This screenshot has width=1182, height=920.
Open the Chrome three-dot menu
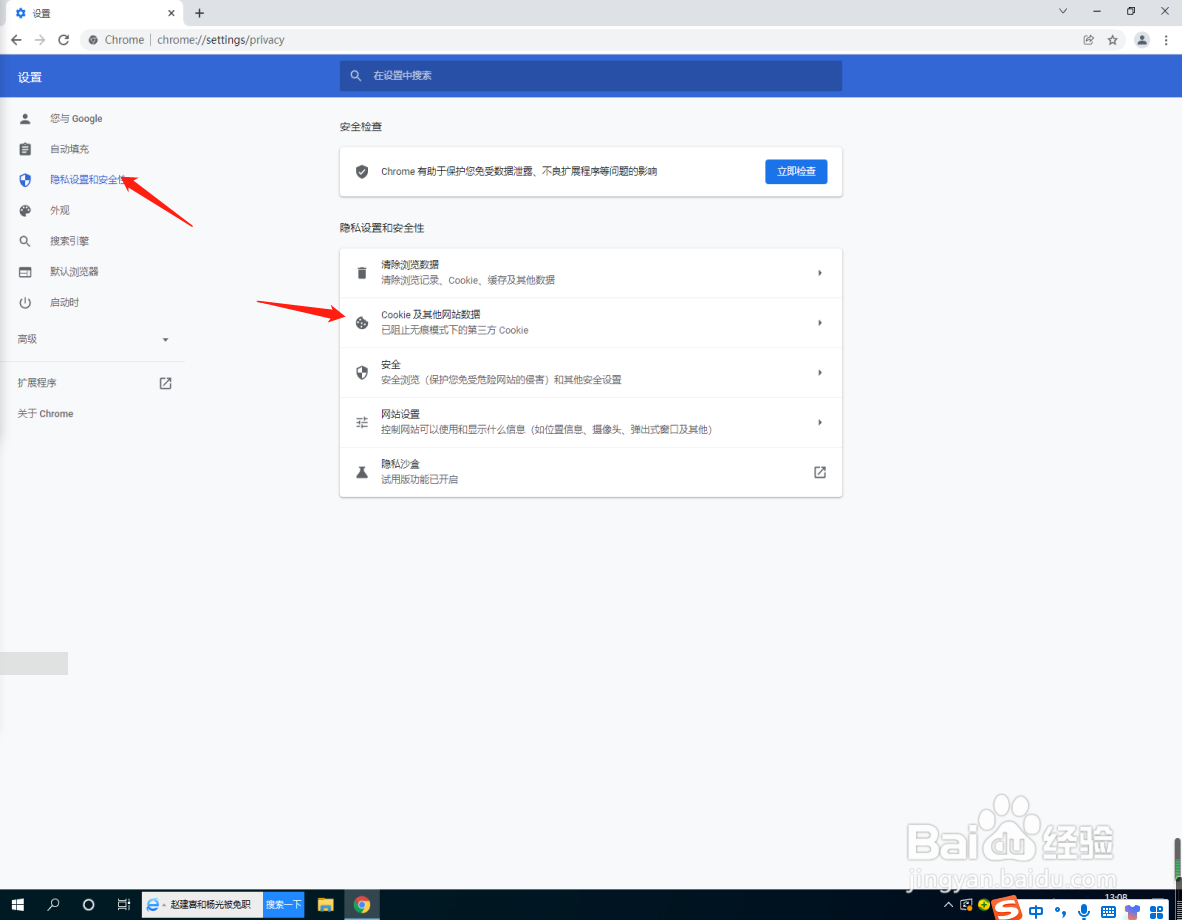point(1166,40)
